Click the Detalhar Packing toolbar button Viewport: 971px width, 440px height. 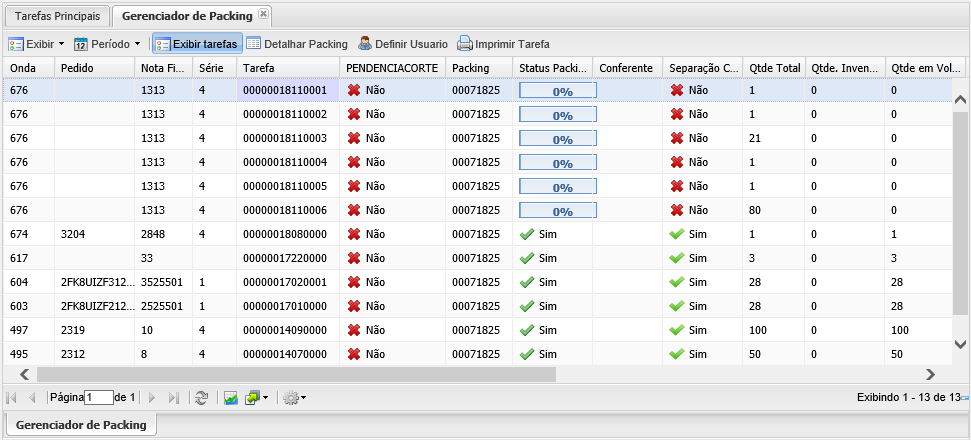(297, 44)
